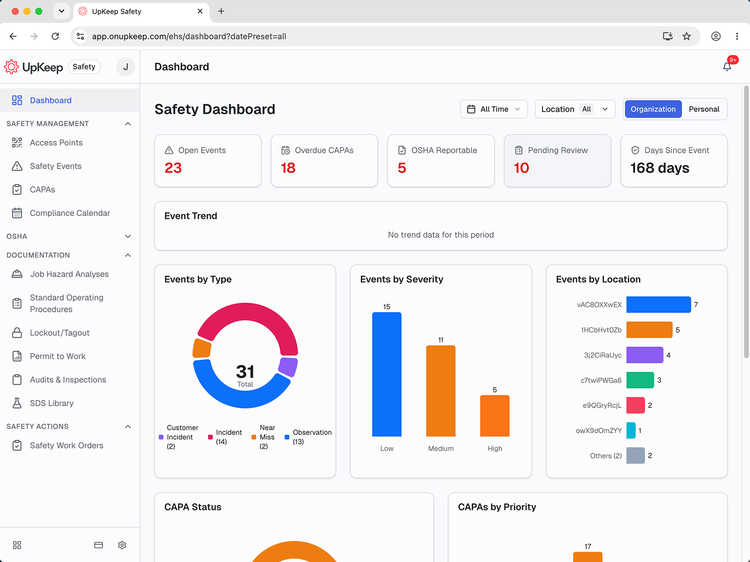The image size is (750, 562).
Task: Click the CAPAs clipboard icon in sidebar
Action: [x=17, y=189]
